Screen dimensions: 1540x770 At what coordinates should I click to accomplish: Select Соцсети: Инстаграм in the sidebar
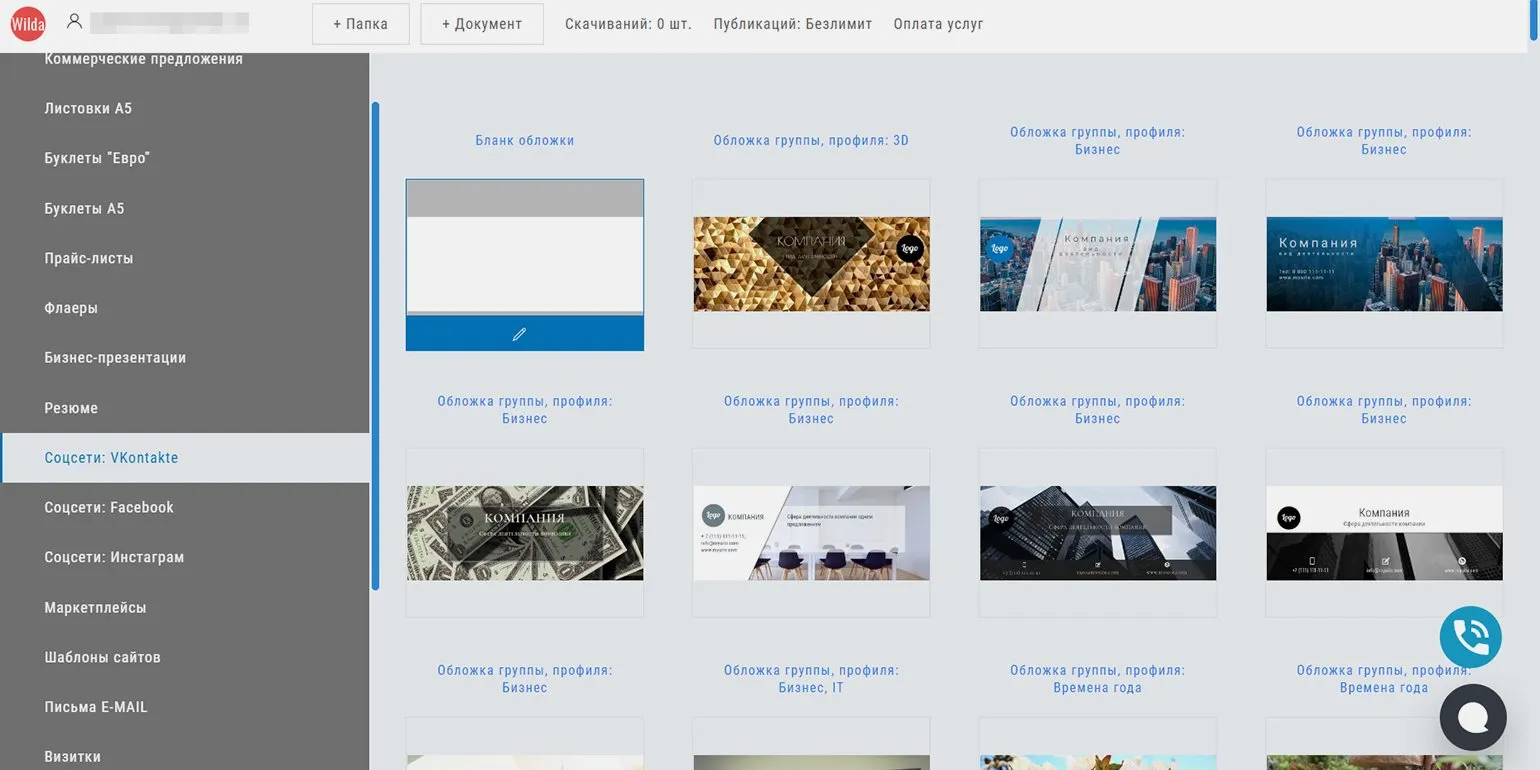(x=114, y=557)
